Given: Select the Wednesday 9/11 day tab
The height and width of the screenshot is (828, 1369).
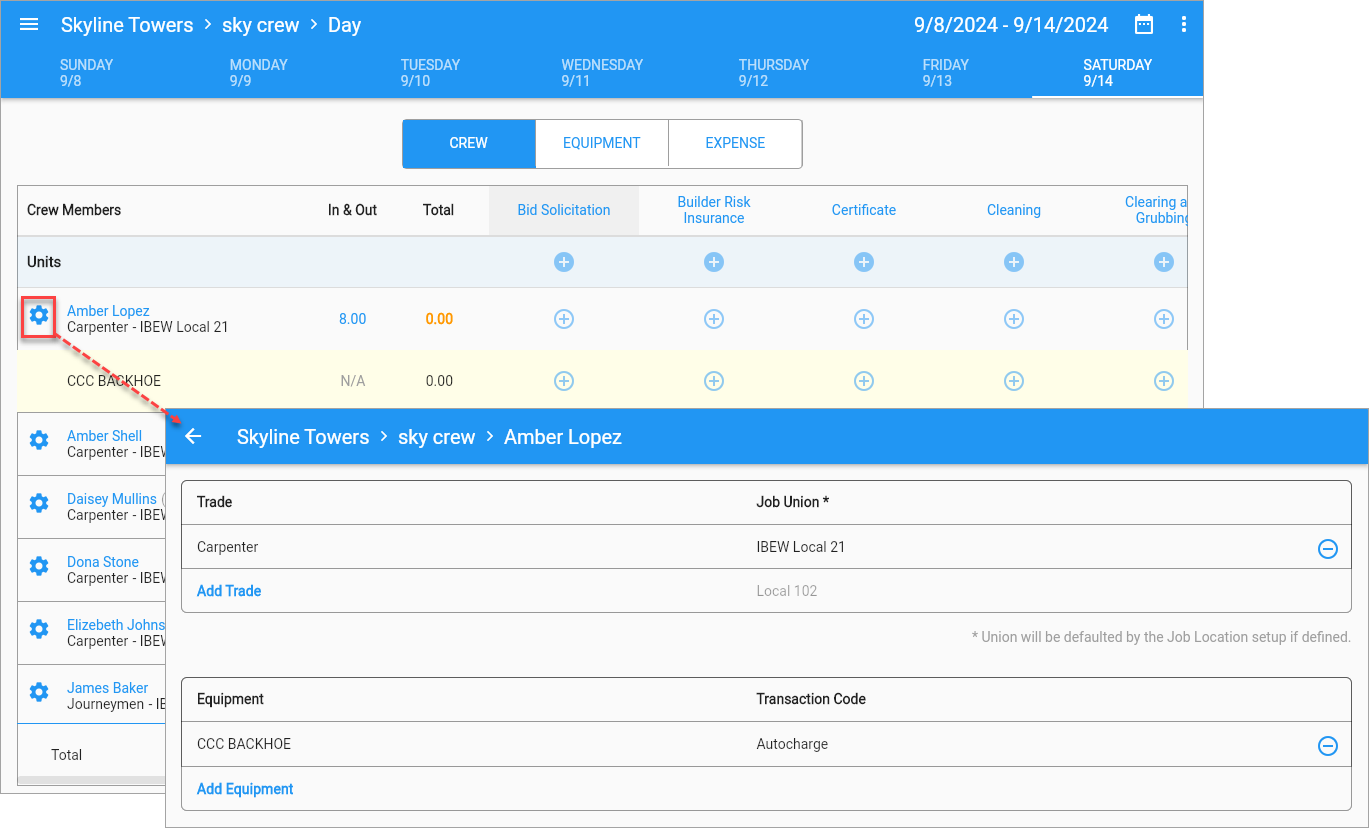Looking at the screenshot, I should [602, 73].
